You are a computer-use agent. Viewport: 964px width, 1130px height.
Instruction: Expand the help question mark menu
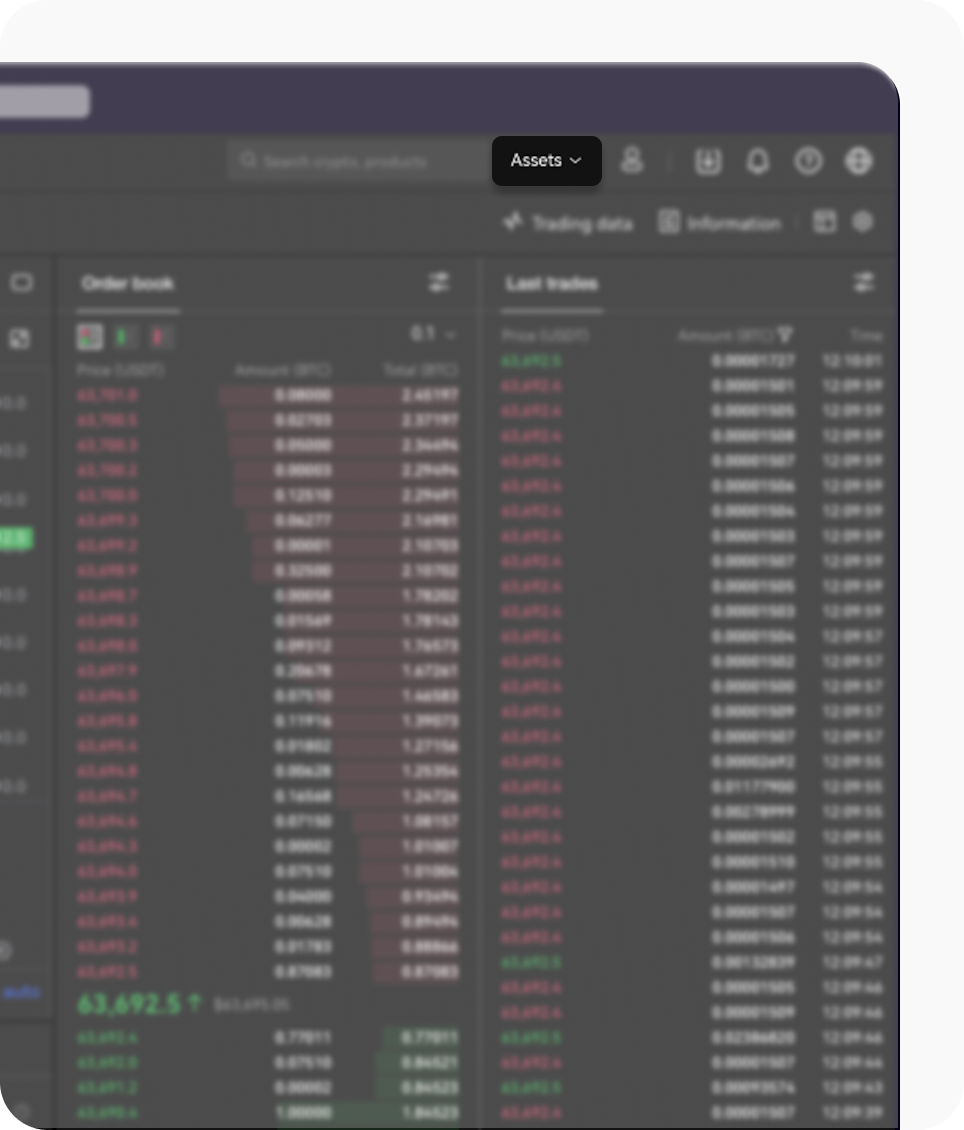[808, 161]
